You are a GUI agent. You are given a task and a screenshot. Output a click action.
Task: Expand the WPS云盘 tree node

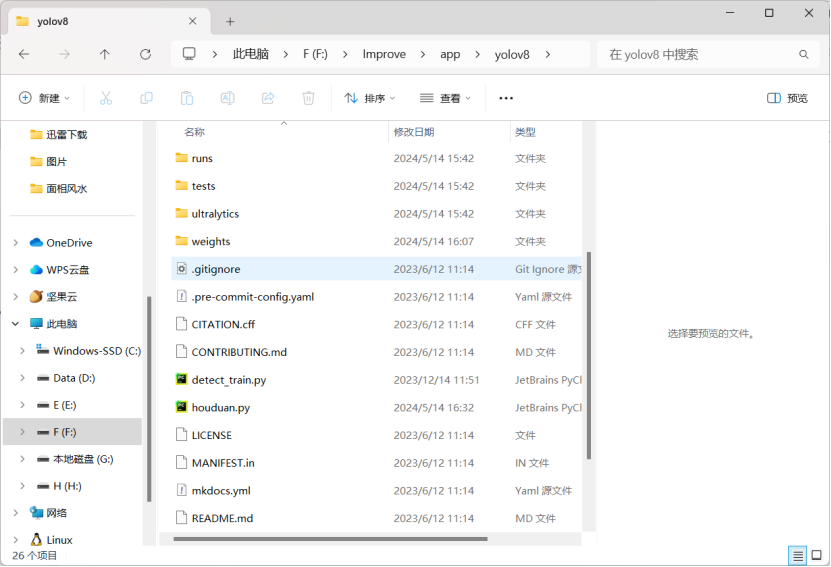coord(16,270)
